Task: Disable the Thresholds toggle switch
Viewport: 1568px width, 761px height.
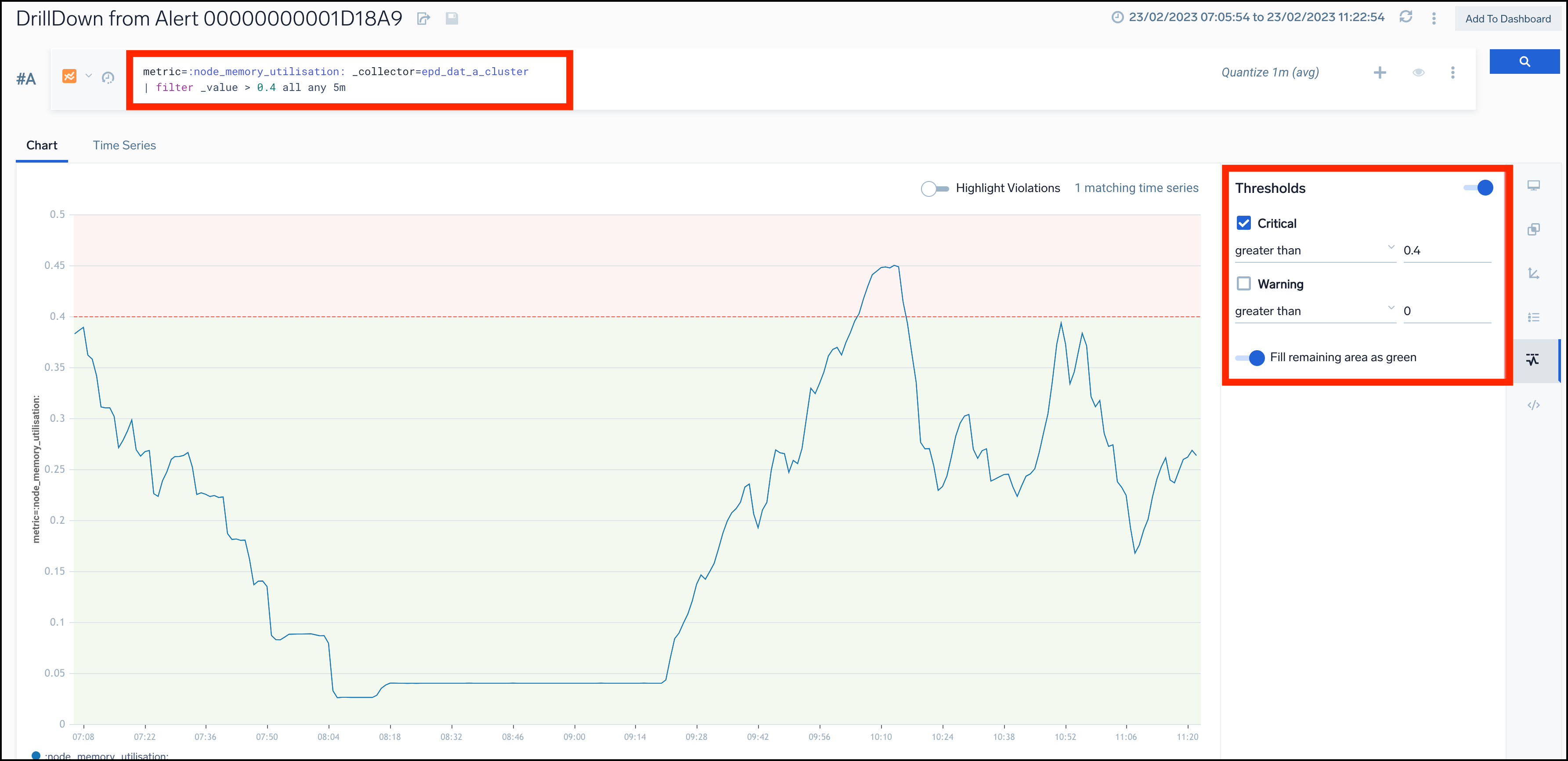Action: point(1478,188)
